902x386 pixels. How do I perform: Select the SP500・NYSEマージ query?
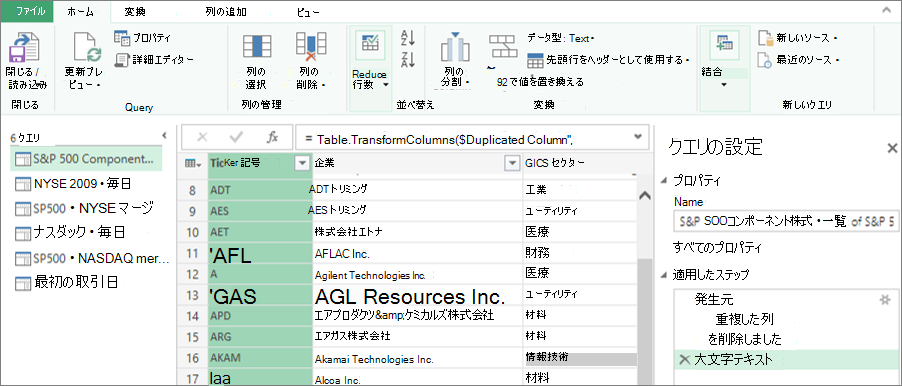tap(86, 208)
